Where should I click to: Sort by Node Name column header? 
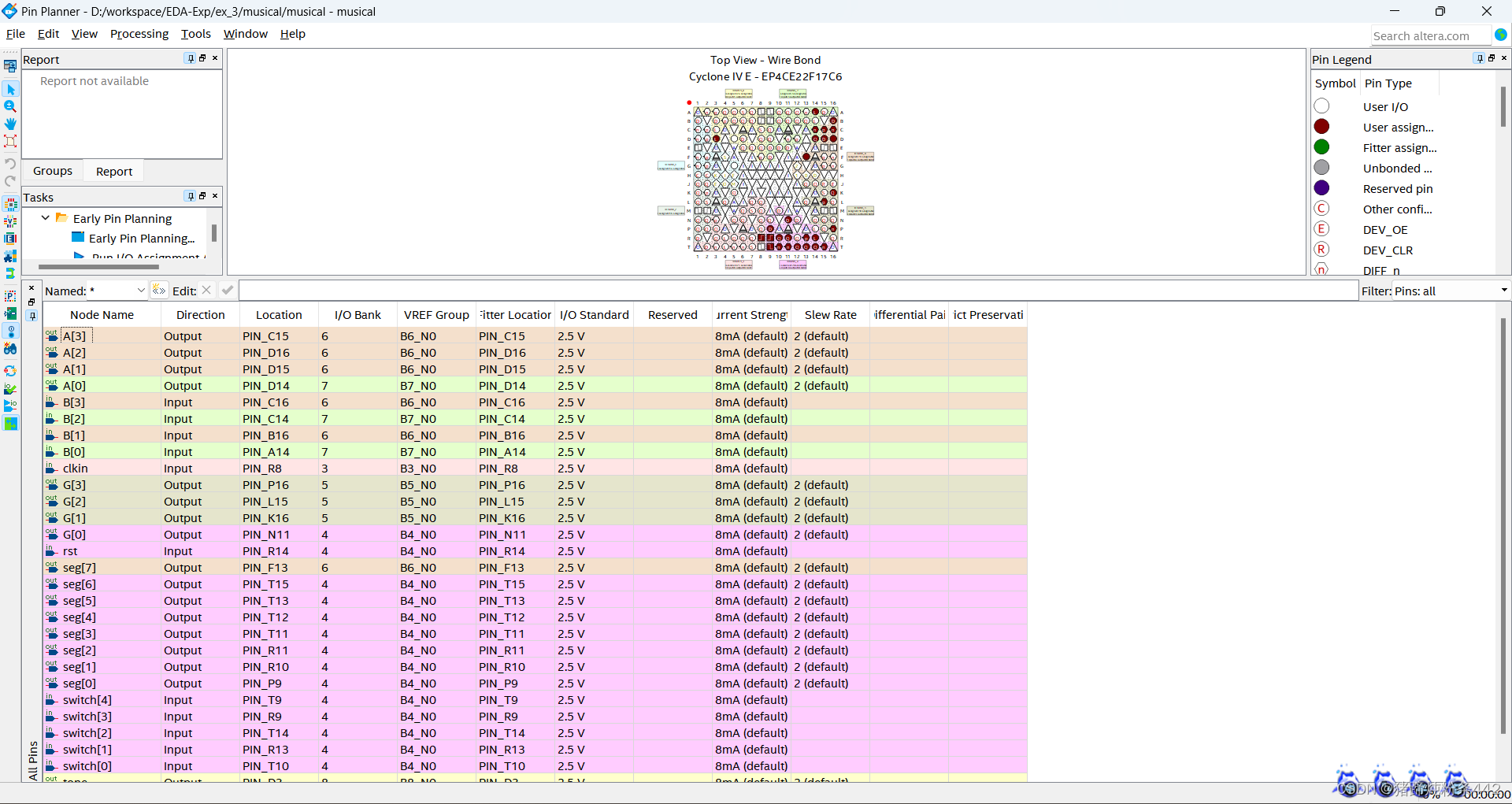point(102,315)
